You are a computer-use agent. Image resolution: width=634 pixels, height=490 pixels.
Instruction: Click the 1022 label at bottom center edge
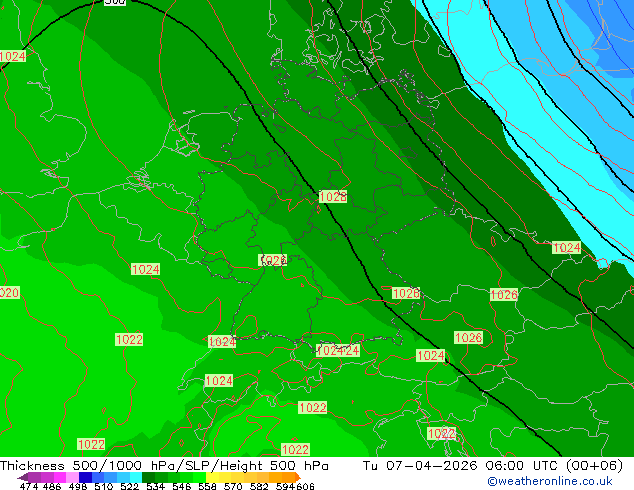point(295,450)
